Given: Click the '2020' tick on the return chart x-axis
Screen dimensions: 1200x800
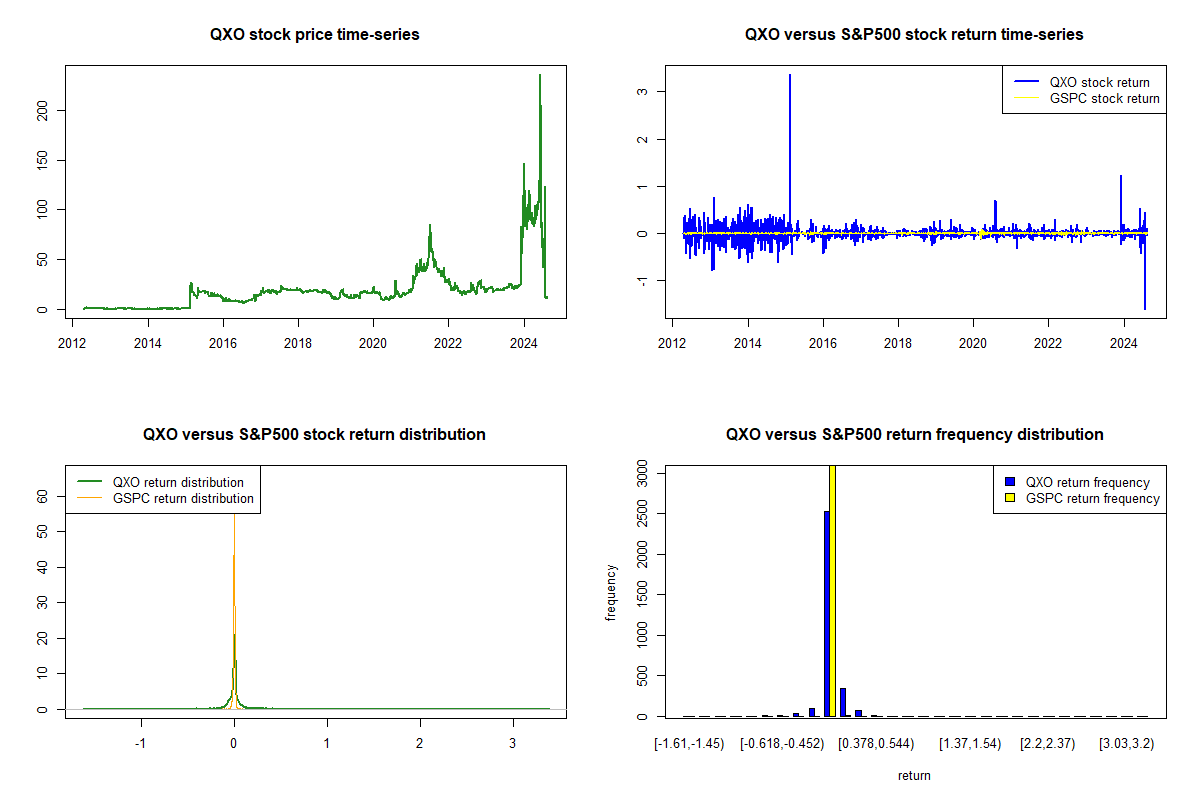Looking at the screenshot, I should pyautogui.click(x=973, y=343).
